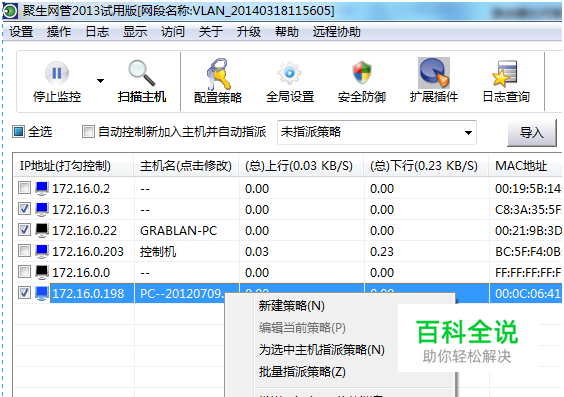Sort by (总)上行 upload column header
564x397 pixels.
[301, 166]
